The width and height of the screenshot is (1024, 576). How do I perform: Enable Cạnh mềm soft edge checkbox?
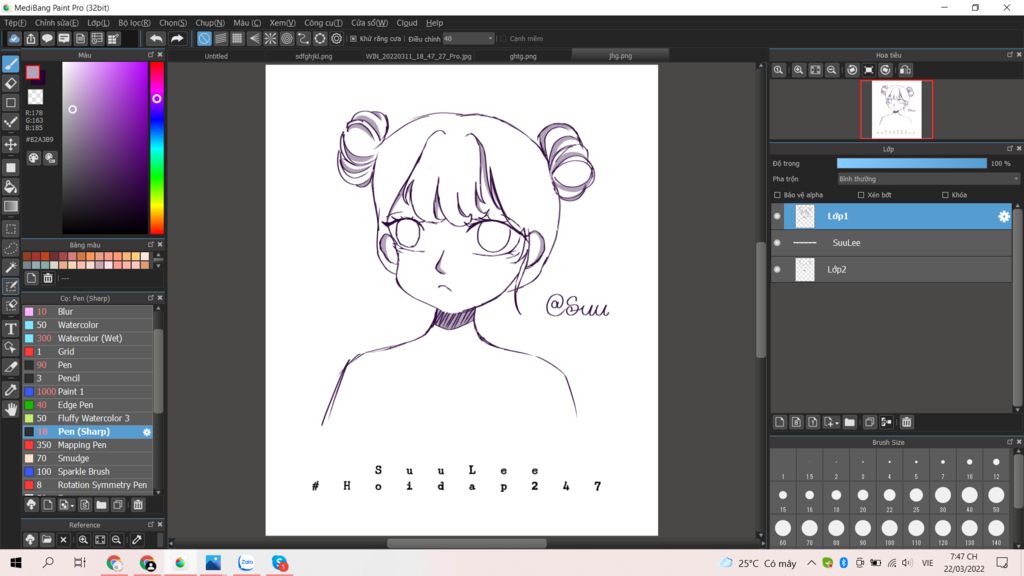(x=503, y=39)
